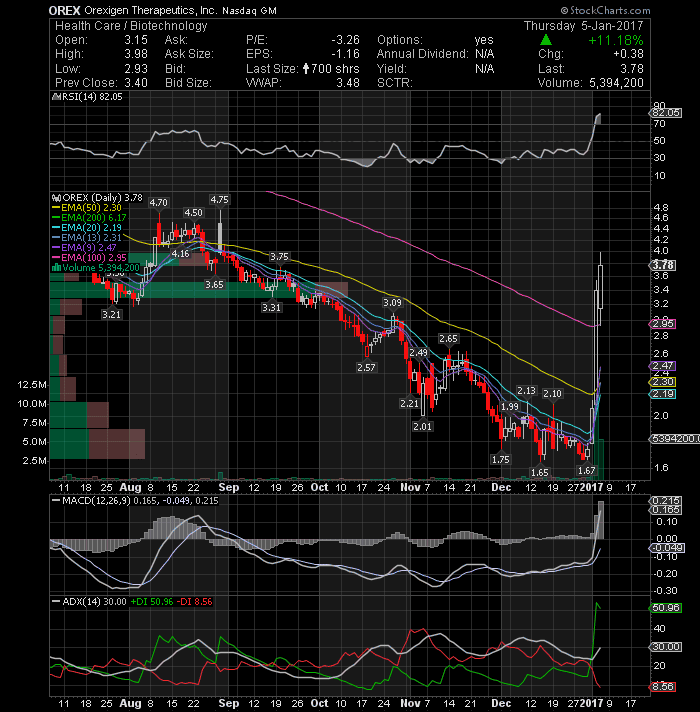Click the 82.05 RSI axis tag

(665, 113)
